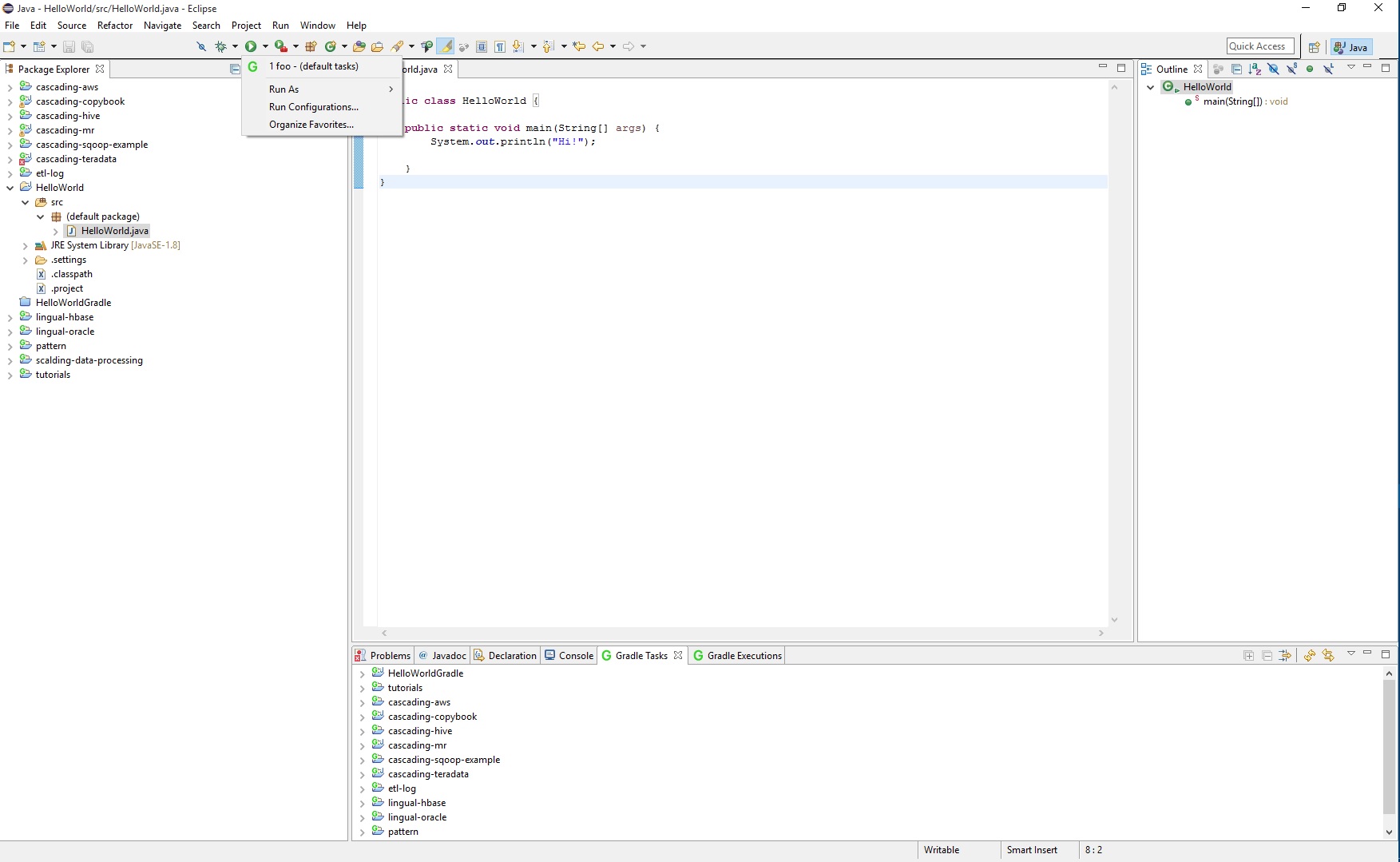Click Refresh Tasks icon in Gradle Tasks
The height and width of the screenshot is (862, 1400).
click(1310, 655)
